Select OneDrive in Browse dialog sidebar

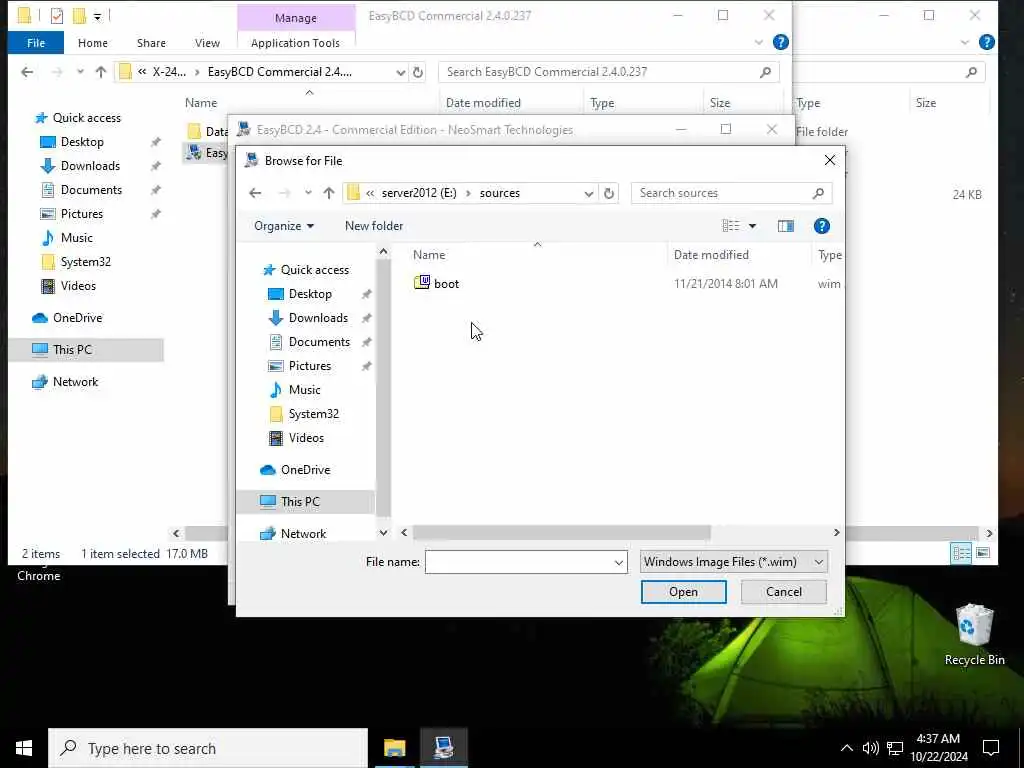tap(305, 470)
